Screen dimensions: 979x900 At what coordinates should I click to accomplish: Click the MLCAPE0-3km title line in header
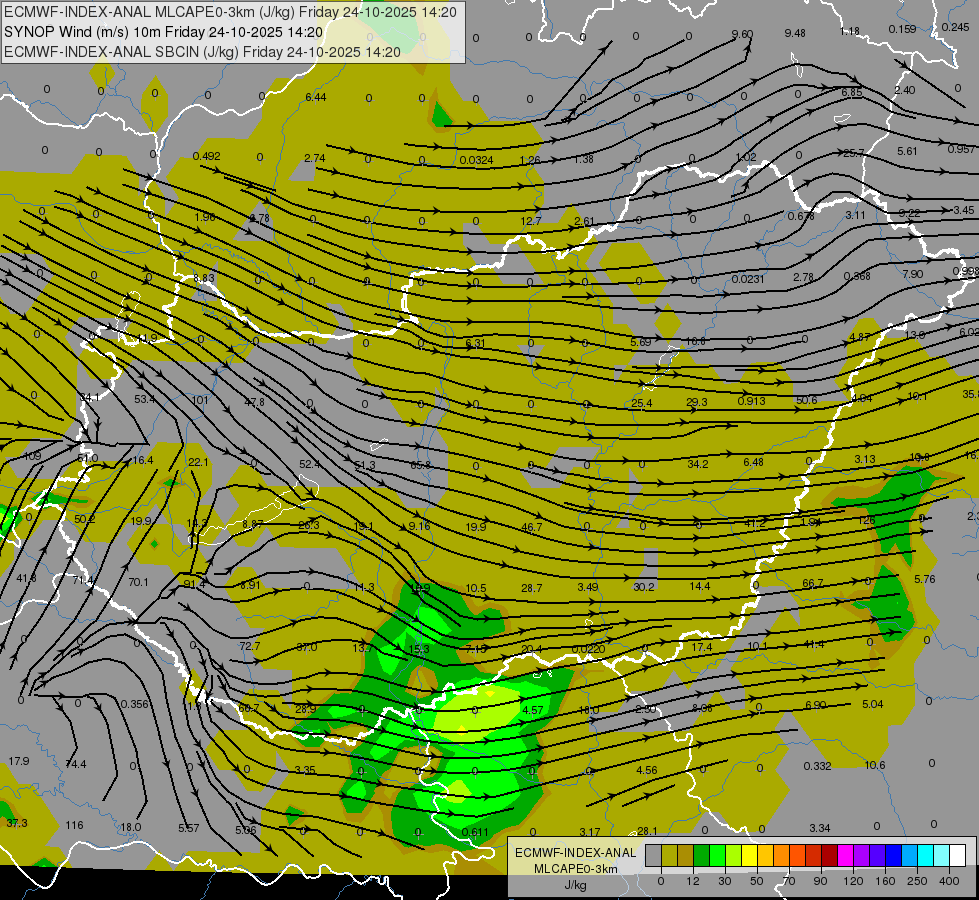(230, 12)
